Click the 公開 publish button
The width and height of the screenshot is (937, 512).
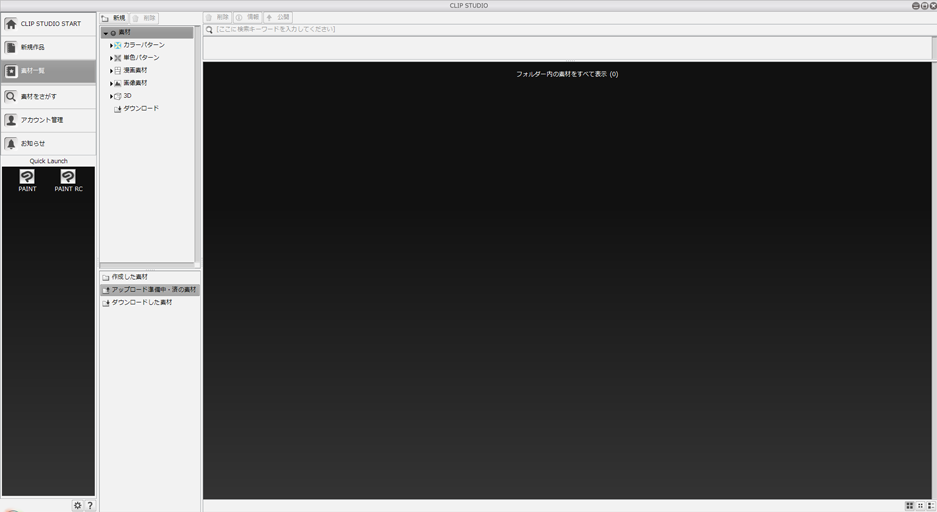(278, 17)
